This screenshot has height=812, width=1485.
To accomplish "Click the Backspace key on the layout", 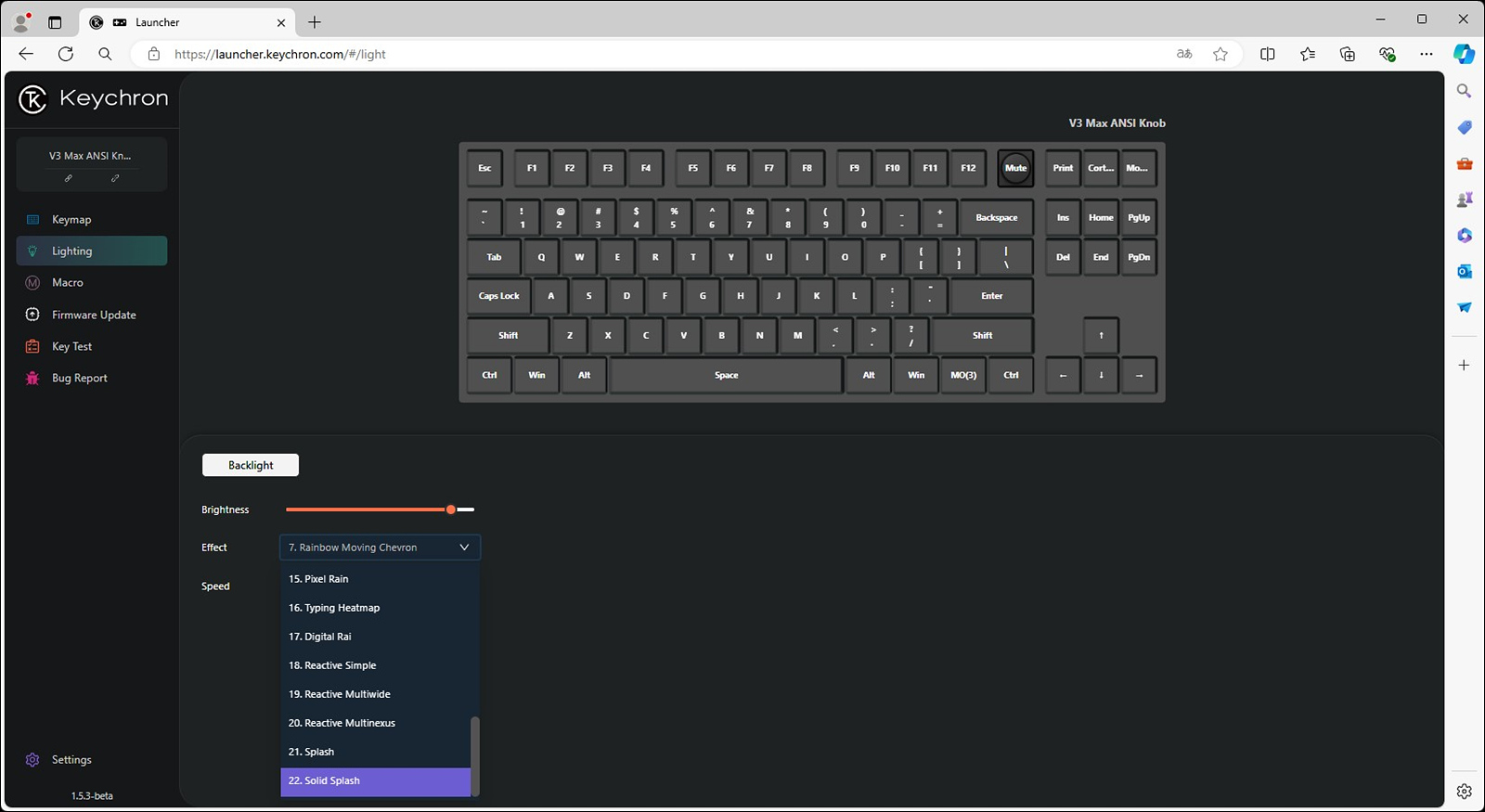I will click(997, 218).
